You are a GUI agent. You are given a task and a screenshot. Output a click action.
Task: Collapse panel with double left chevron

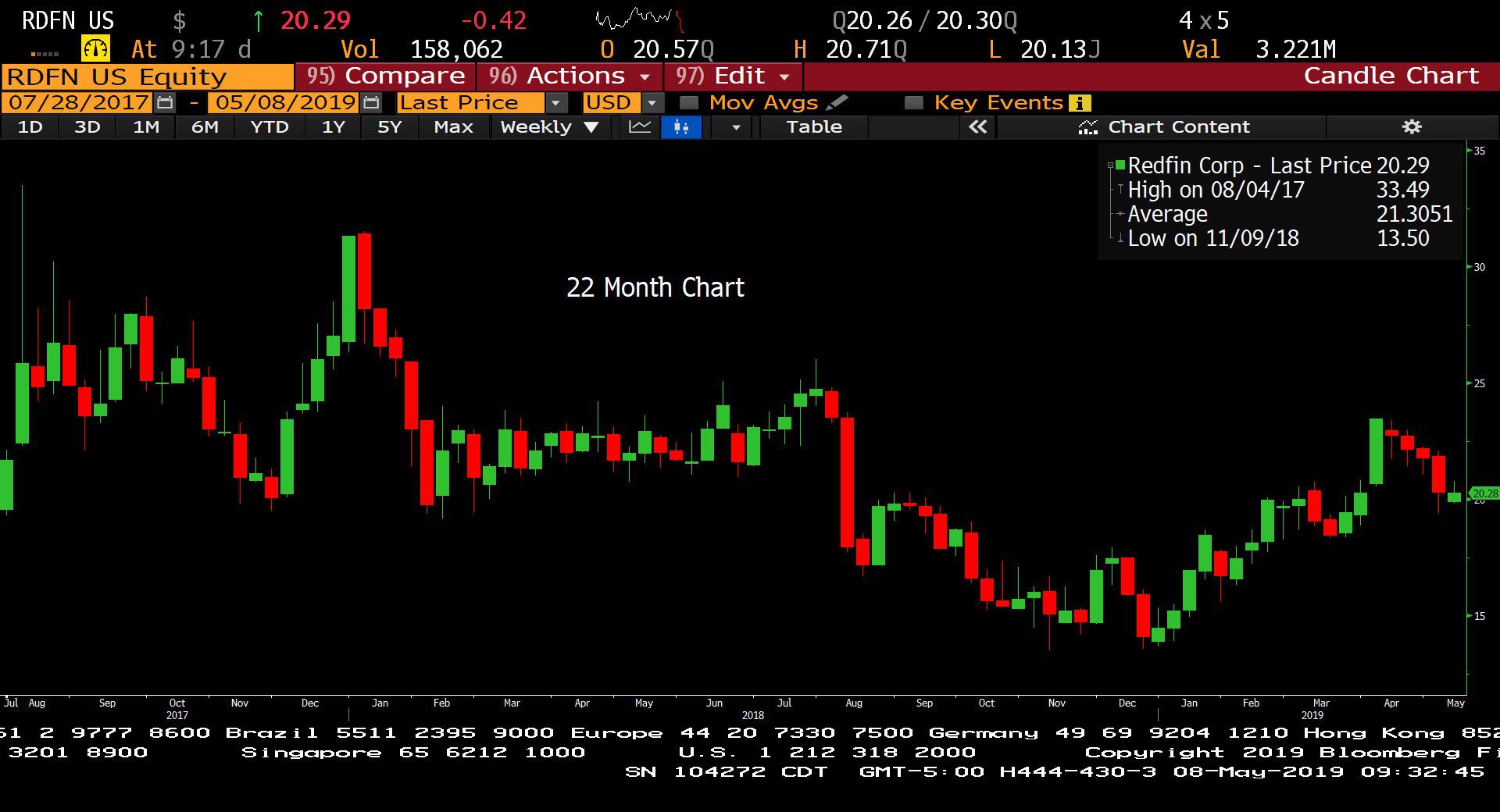coord(977,126)
